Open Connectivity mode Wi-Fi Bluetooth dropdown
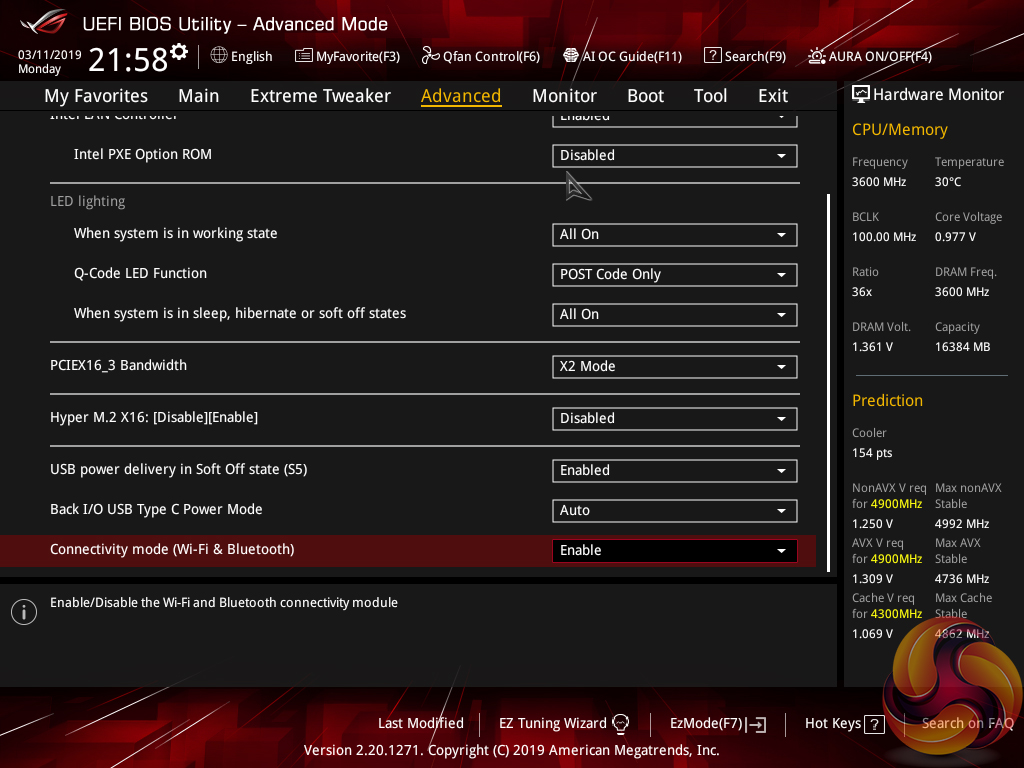The image size is (1024, 768). coord(675,551)
